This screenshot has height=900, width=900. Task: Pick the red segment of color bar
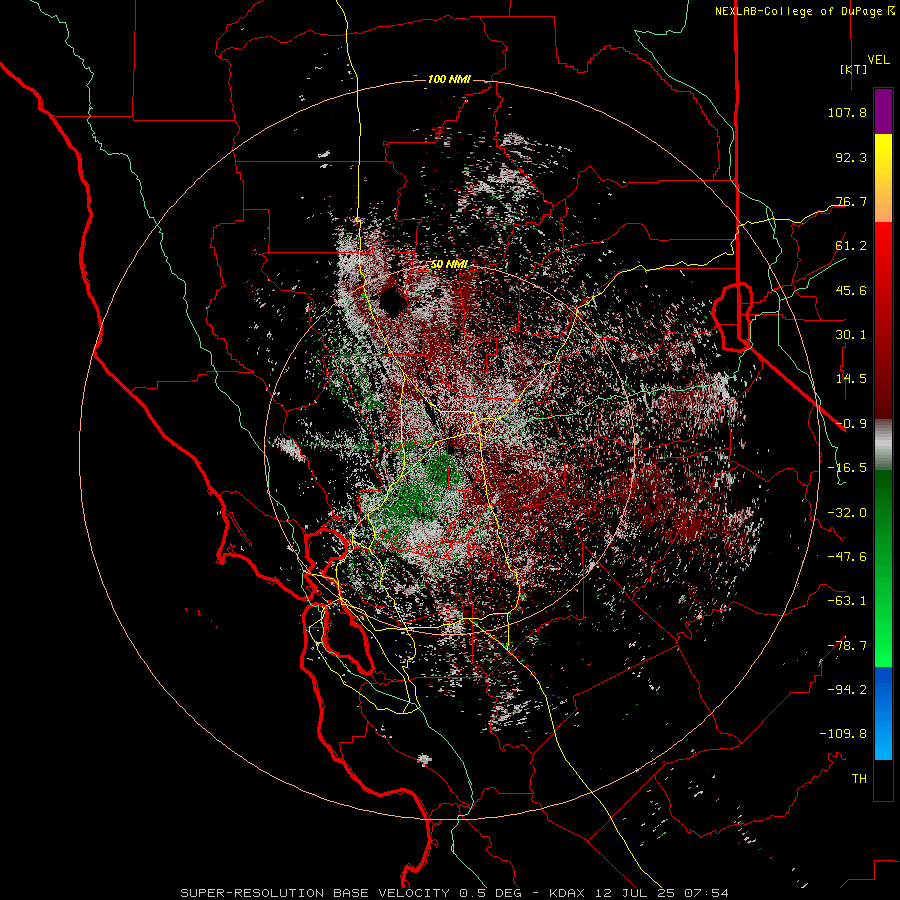coord(883,320)
